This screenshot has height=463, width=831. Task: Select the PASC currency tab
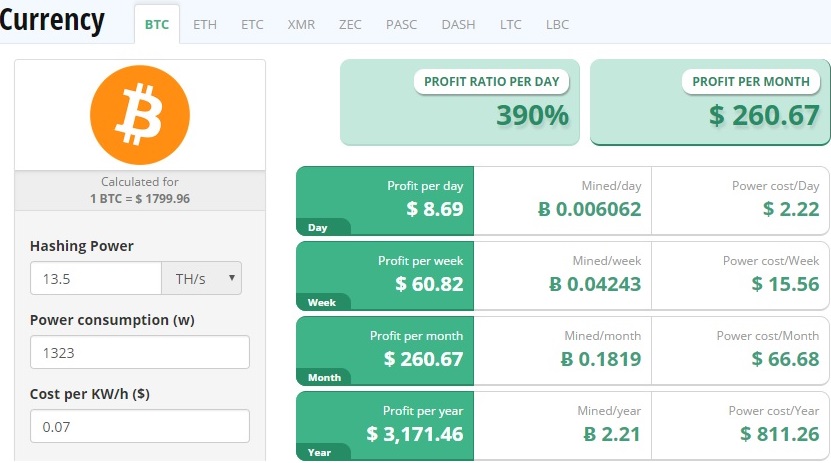coord(401,24)
